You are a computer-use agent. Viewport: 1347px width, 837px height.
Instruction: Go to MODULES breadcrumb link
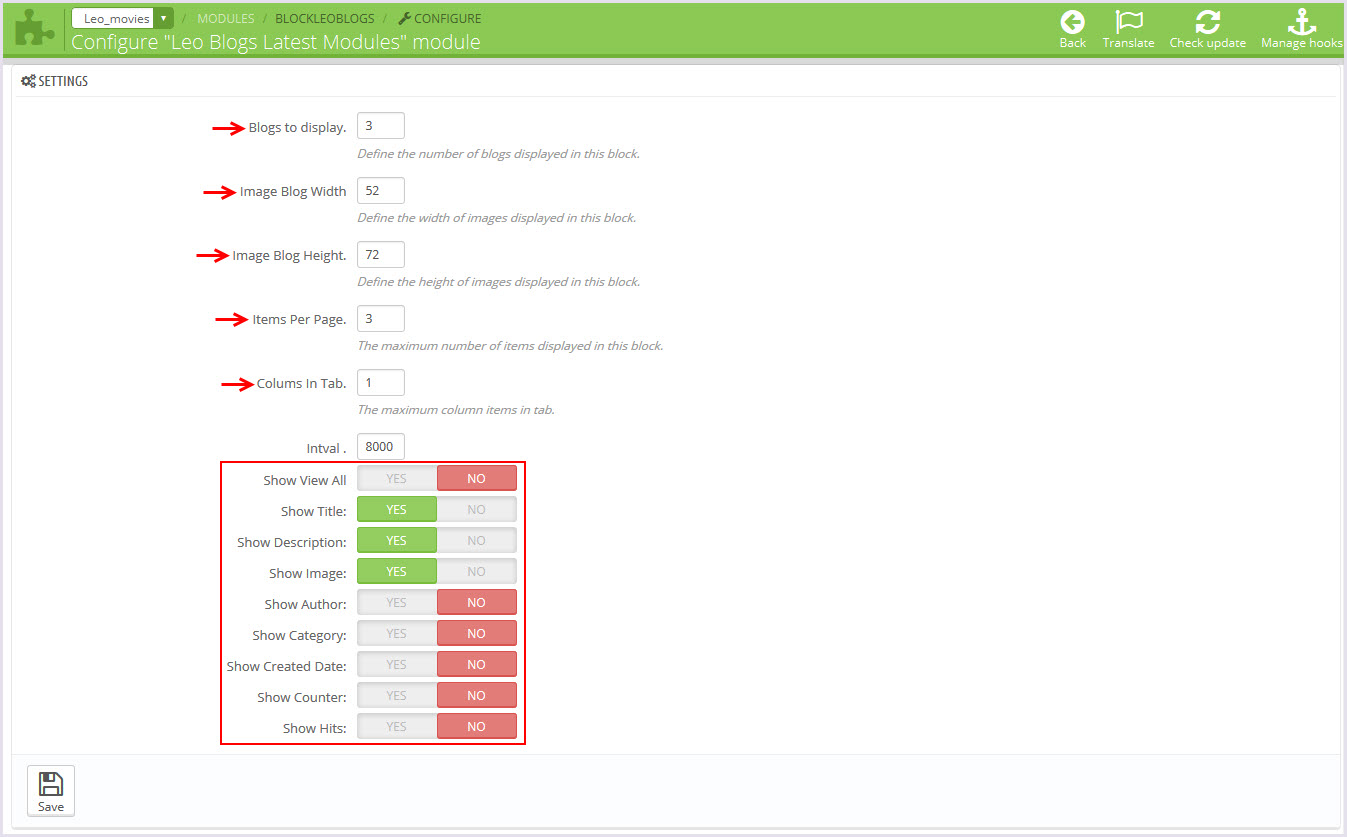point(226,18)
